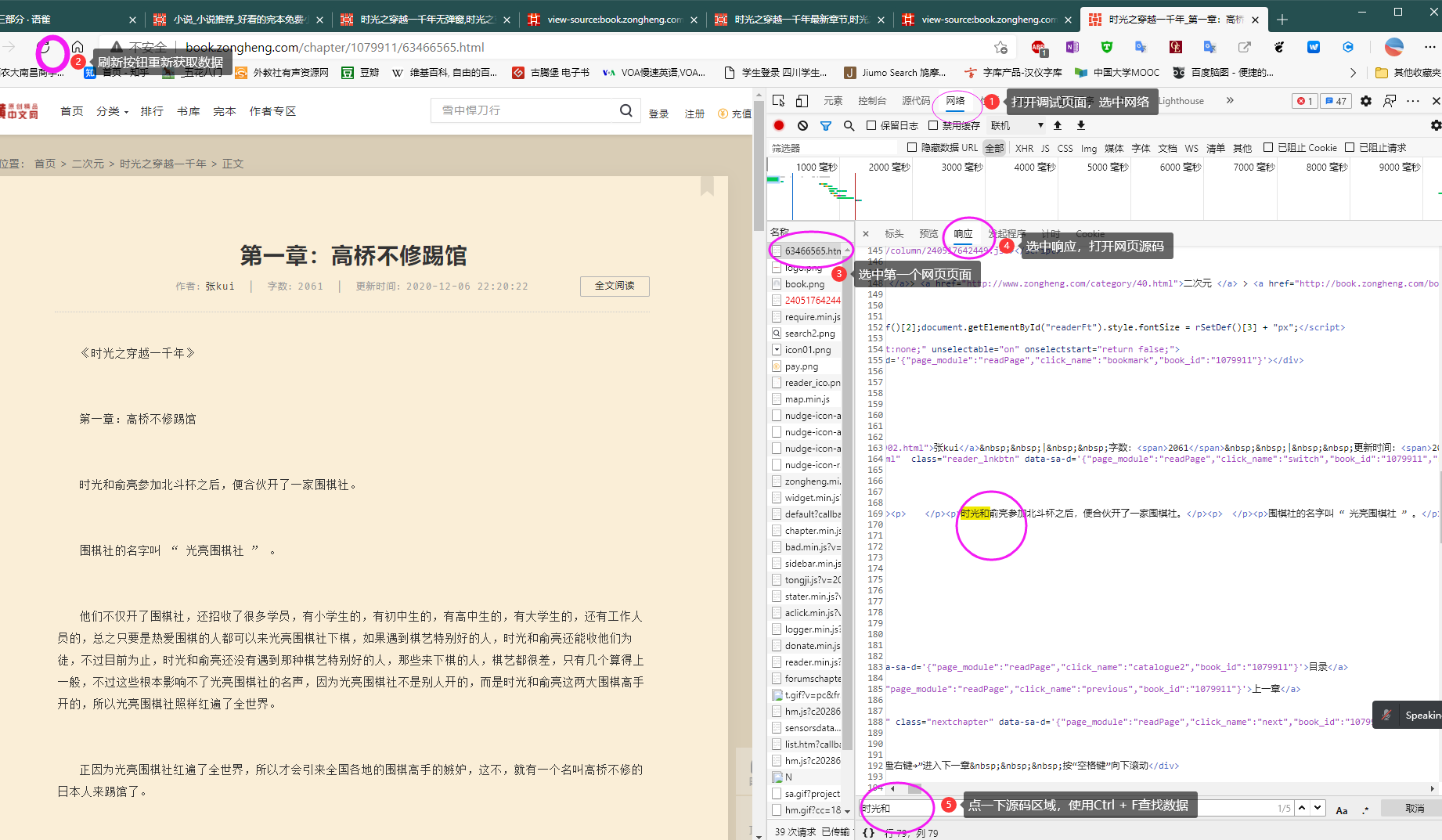Check the 隐藏数据 URL checkbox
Viewport: 1442px width, 840px height.
click(912, 147)
